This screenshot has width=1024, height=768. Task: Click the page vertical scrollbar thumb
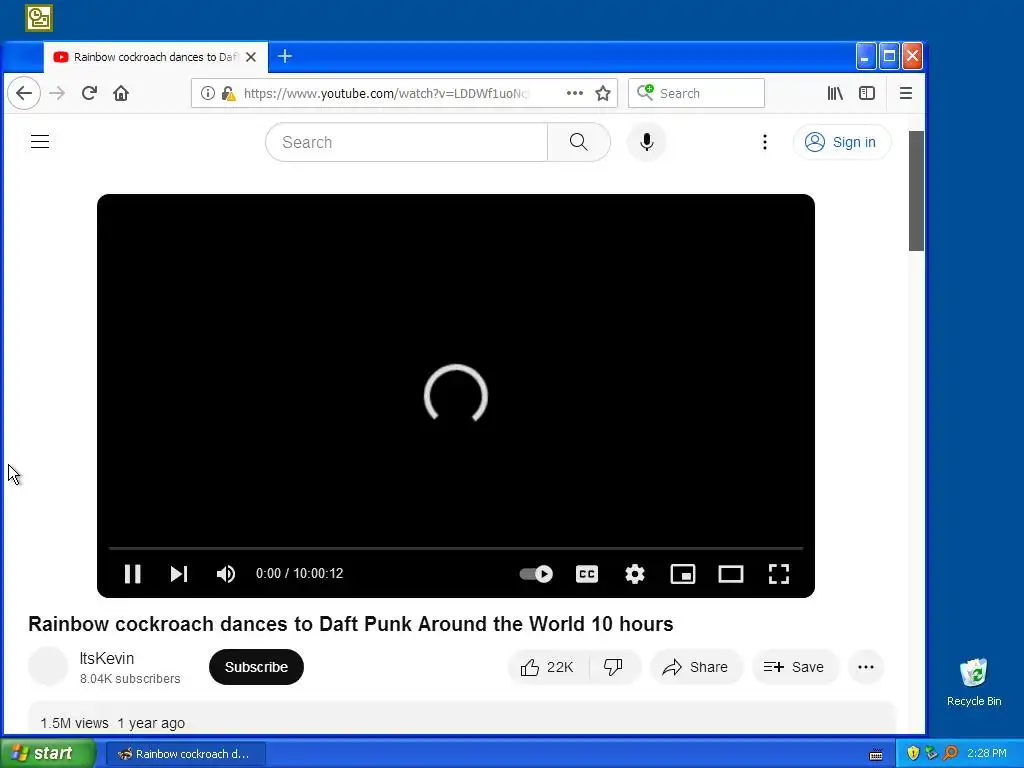(x=916, y=191)
